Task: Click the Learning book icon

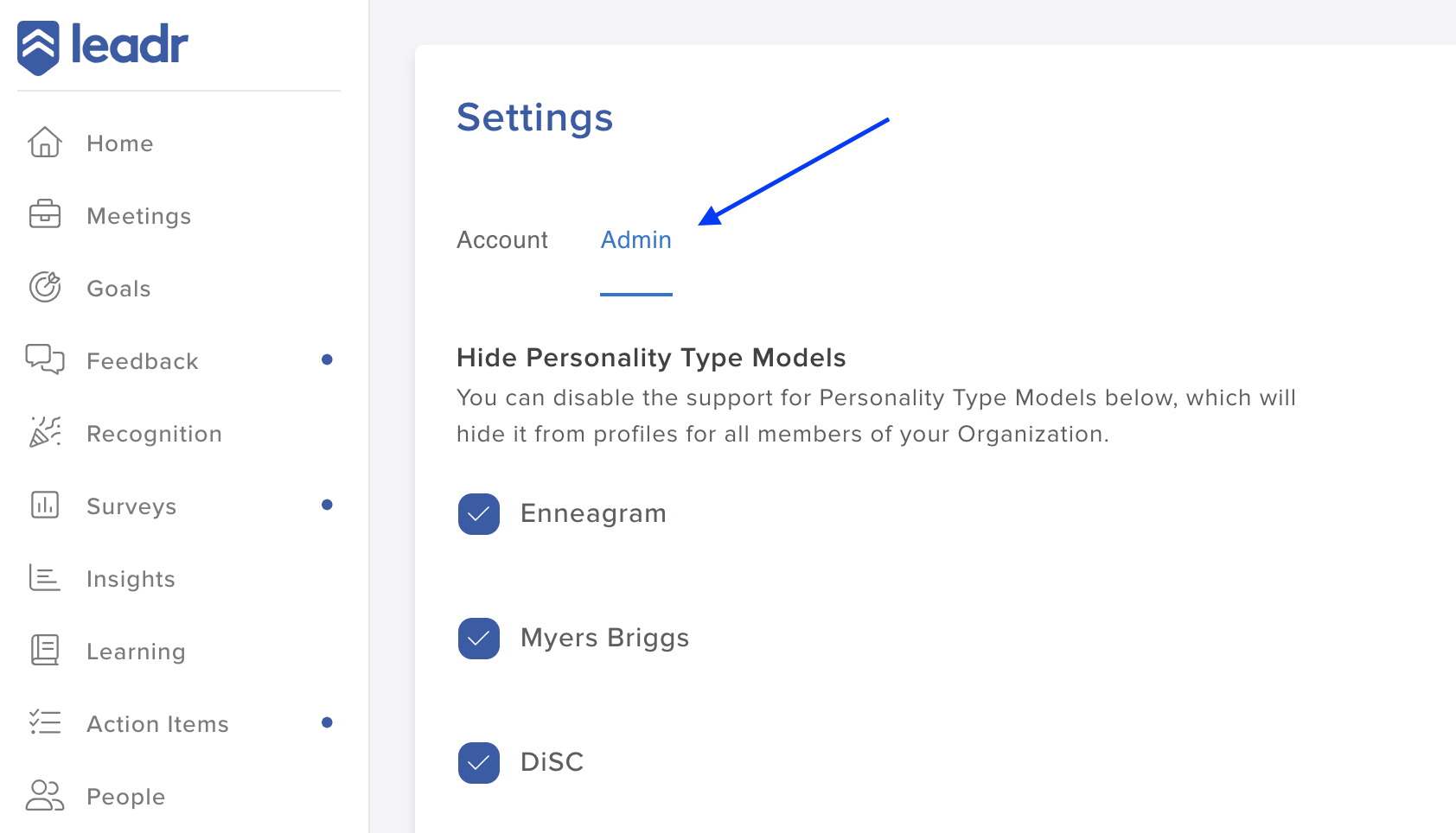Action: [44, 651]
